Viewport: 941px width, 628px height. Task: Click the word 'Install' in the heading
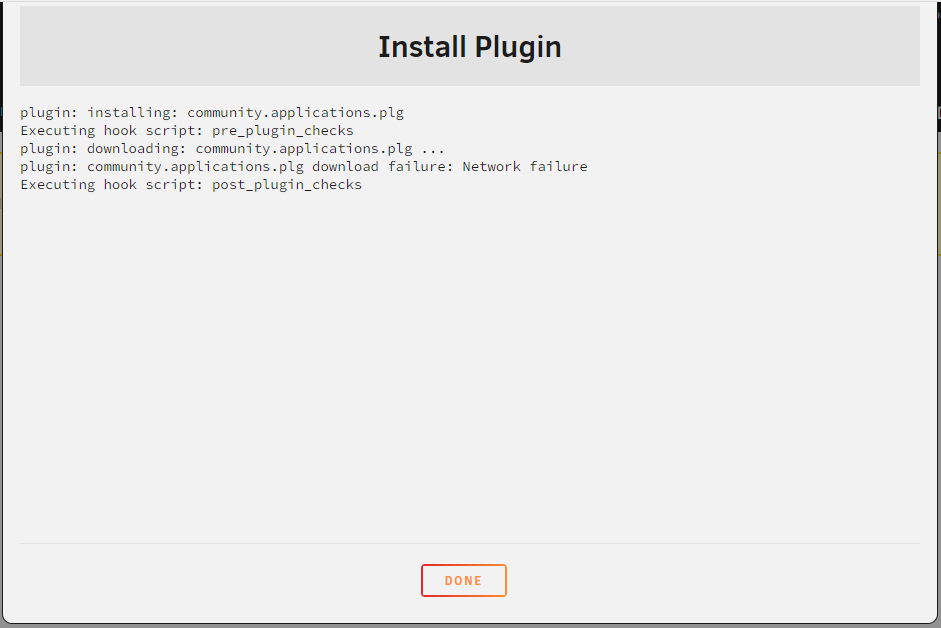pyautogui.click(x=422, y=47)
